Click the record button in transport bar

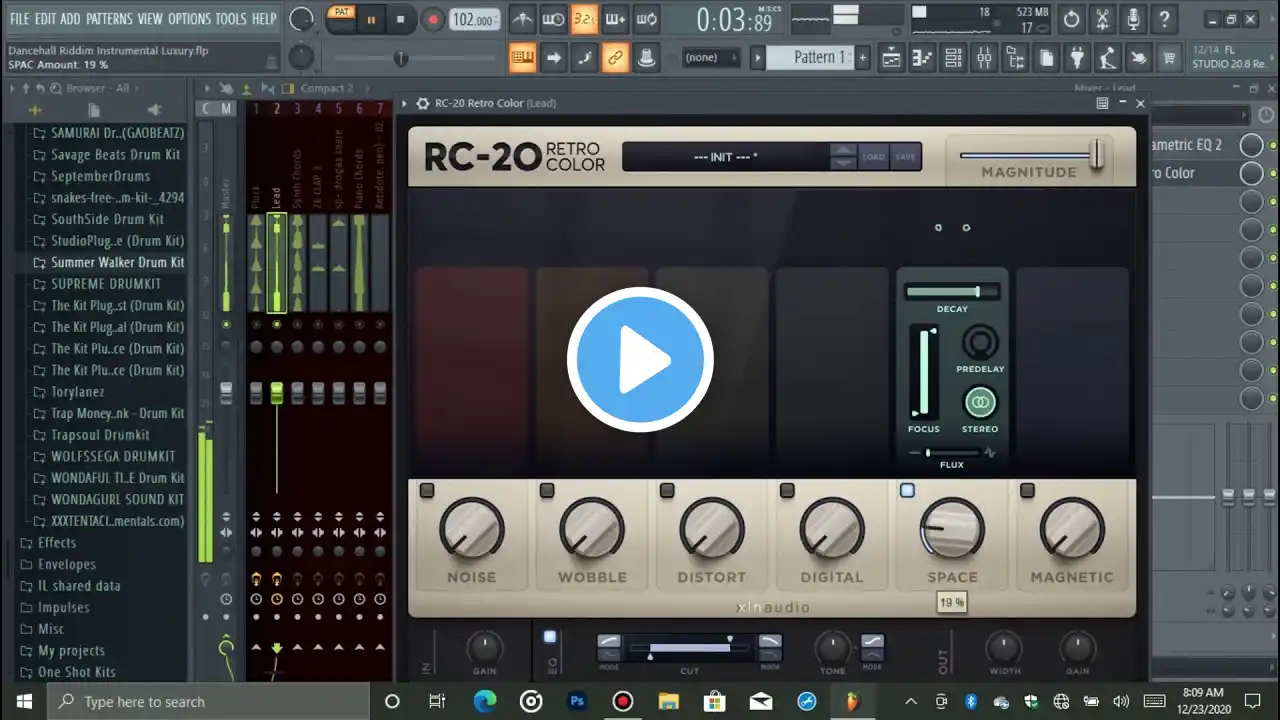click(x=433, y=19)
